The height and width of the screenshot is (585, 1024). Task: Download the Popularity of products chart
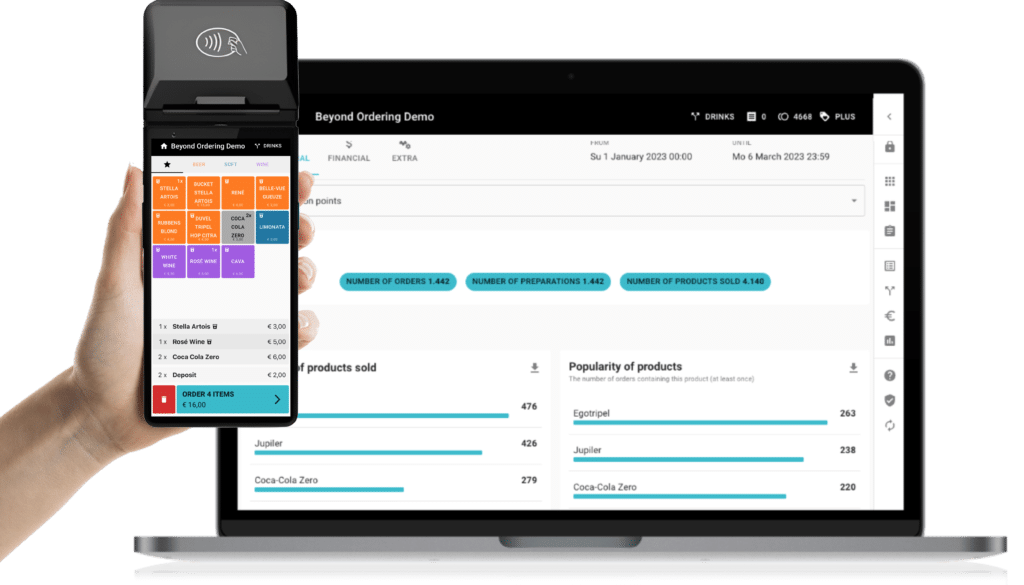pos(853,368)
